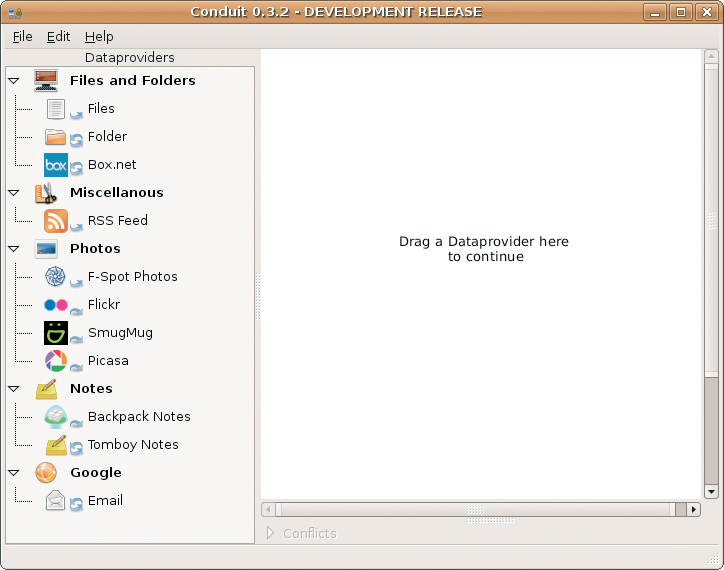Click the Files and Folders heading text
Image resolution: width=724 pixels, height=570 pixels.
(x=133, y=80)
